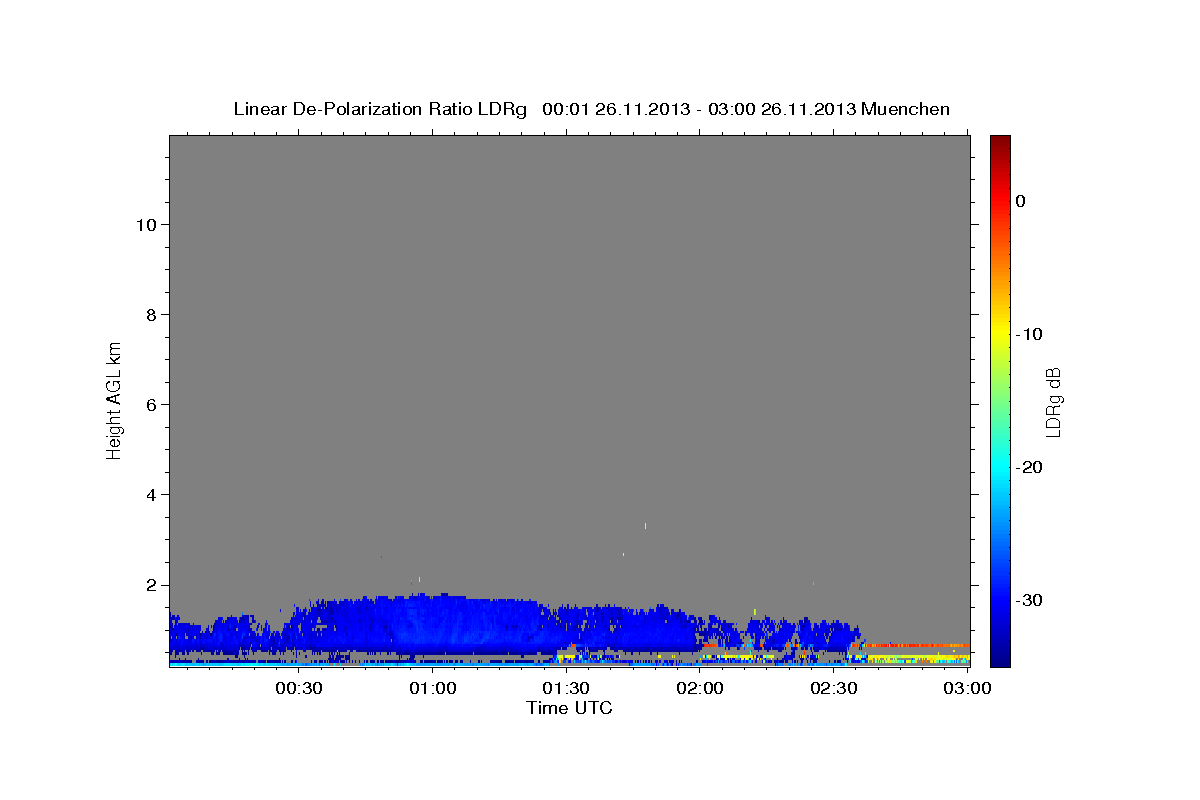Click the height tick label 2
Viewport: 1200px width, 800px height.
click(x=149, y=585)
